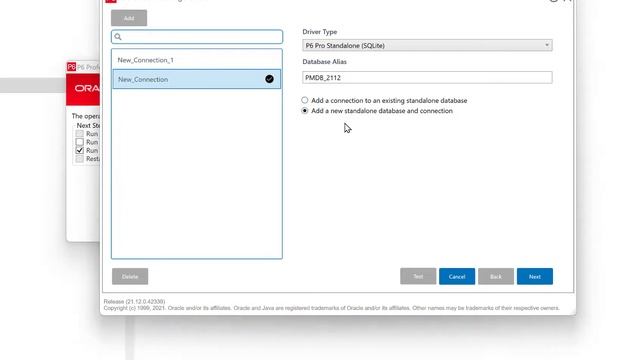The width and height of the screenshot is (640, 360).
Task: Toggle the Restart checkbox in background window
Action: click(80, 159)
